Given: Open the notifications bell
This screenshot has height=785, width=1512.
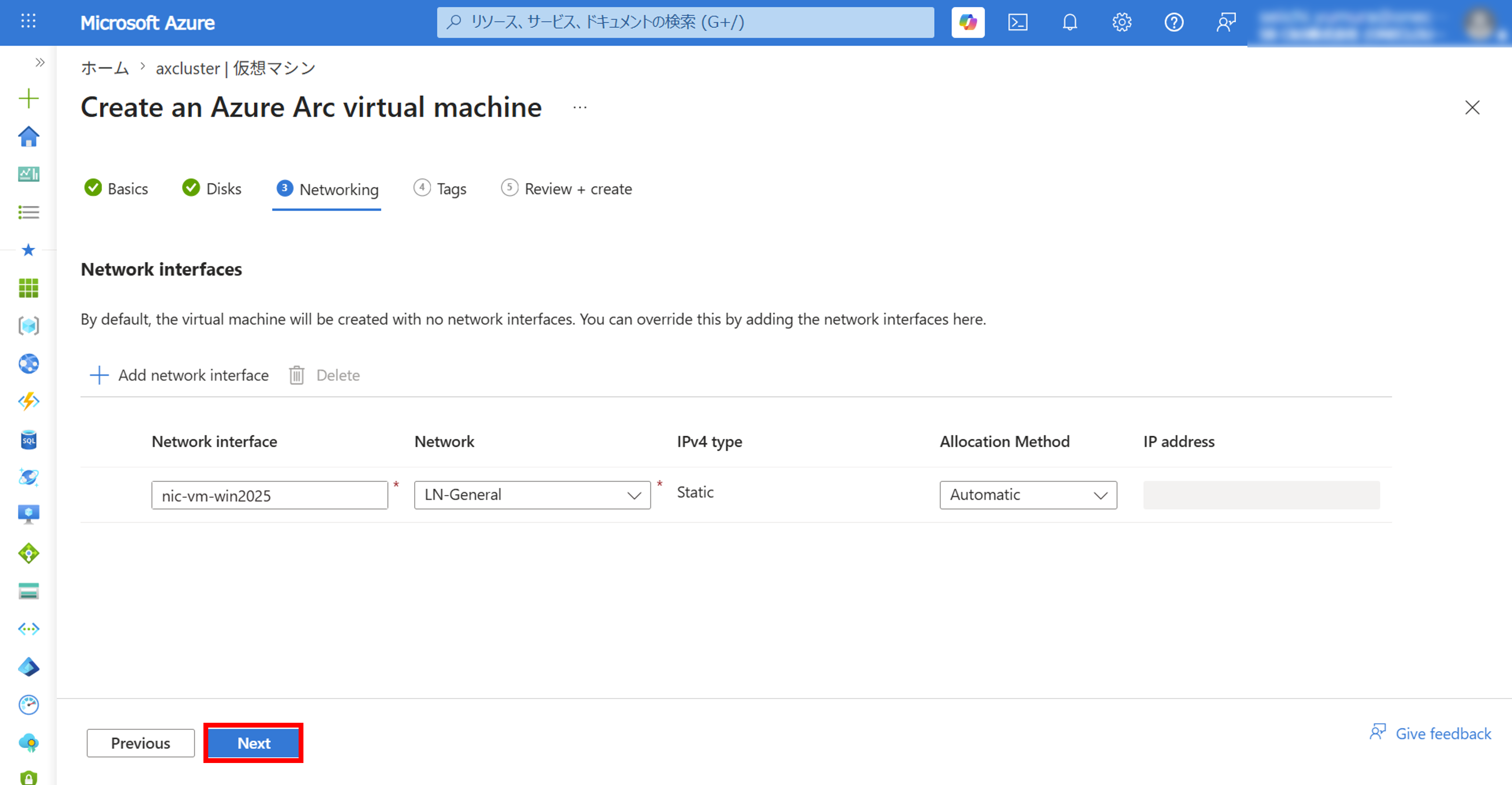Looking at the screenshot, I should pyautogui.click(x=1069, y=22).
